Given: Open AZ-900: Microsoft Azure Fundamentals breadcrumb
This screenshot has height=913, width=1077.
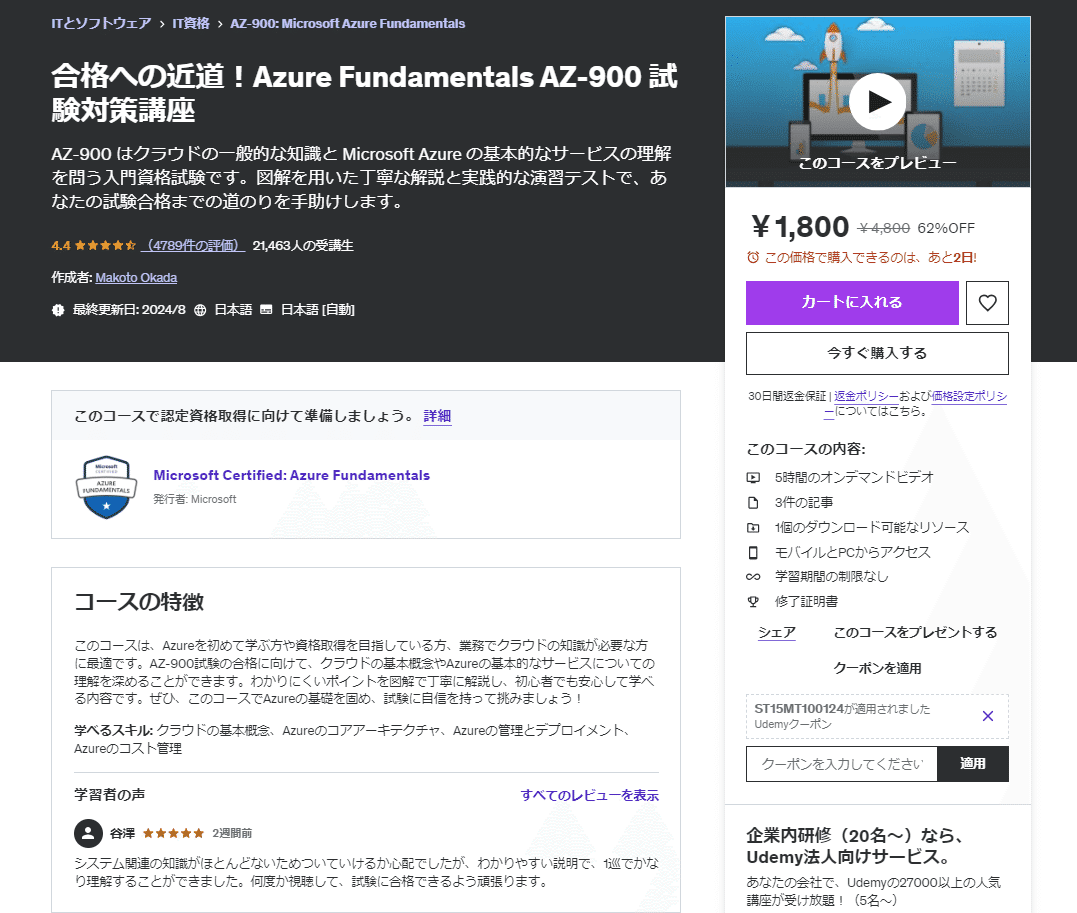Looking at the screenshot, I should (348, 23).
